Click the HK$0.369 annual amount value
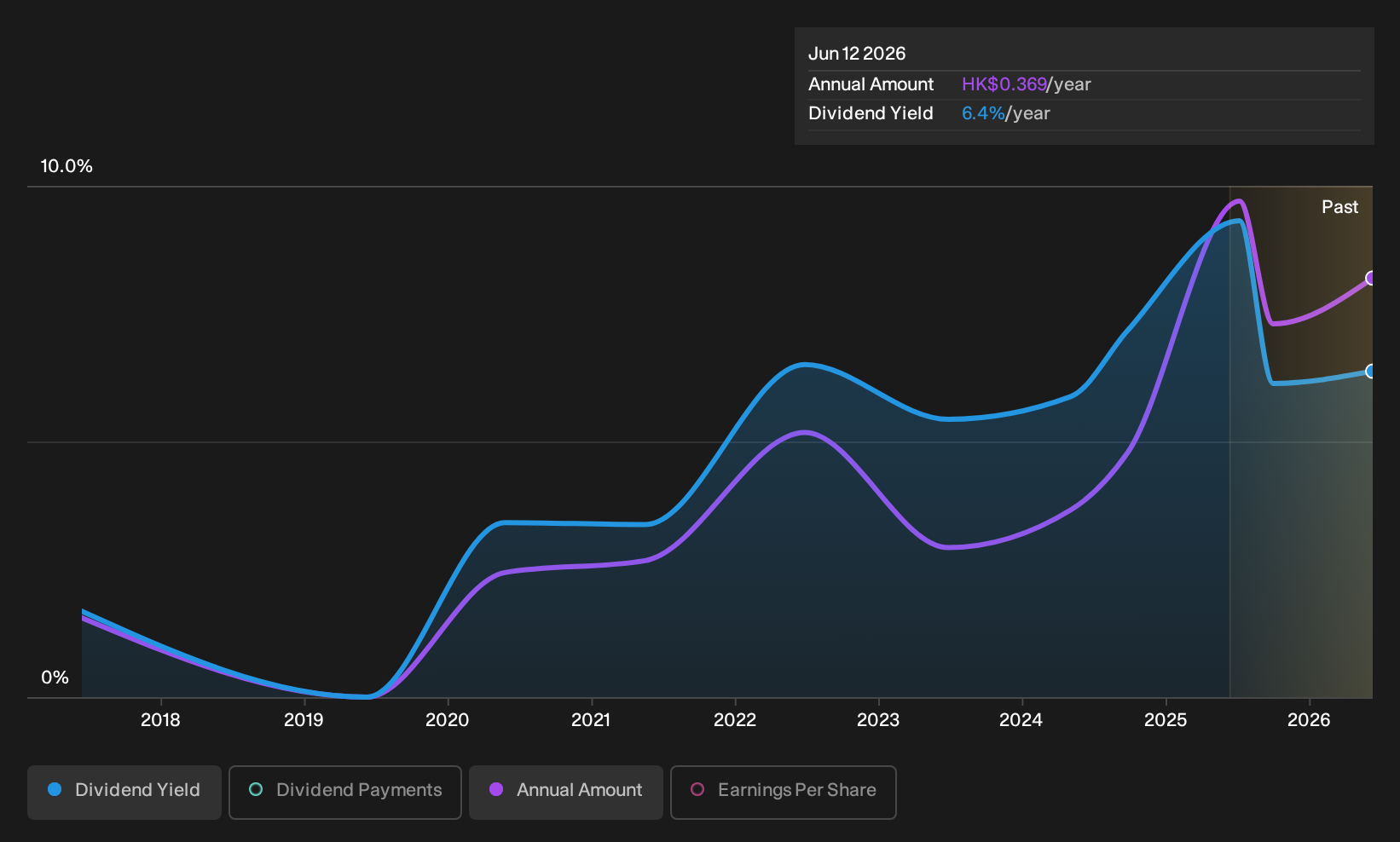1400x842 pixels. 1004,84
